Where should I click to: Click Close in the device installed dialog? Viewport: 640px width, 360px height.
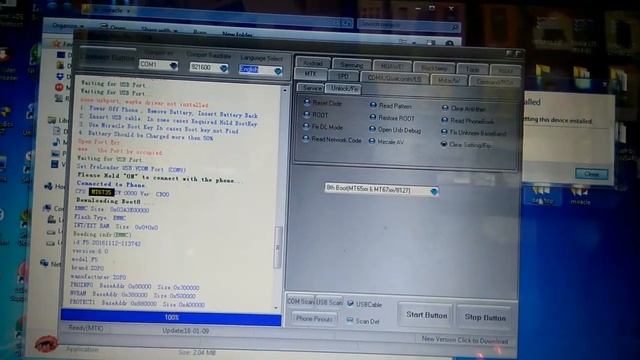pyautogui.click(x=591, y=173)
